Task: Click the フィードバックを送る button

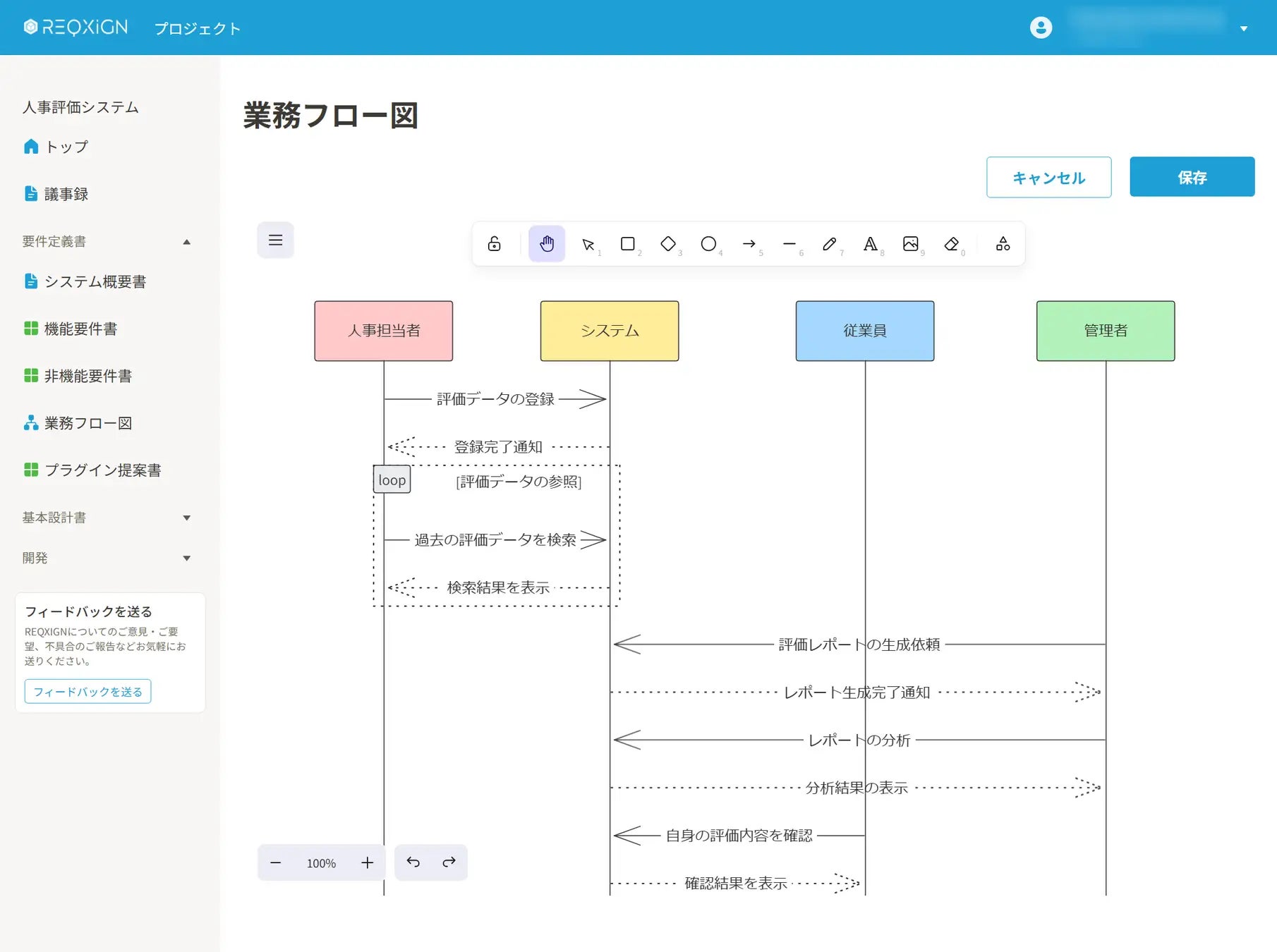Action: pyautogui.click(x=87, y=692)
